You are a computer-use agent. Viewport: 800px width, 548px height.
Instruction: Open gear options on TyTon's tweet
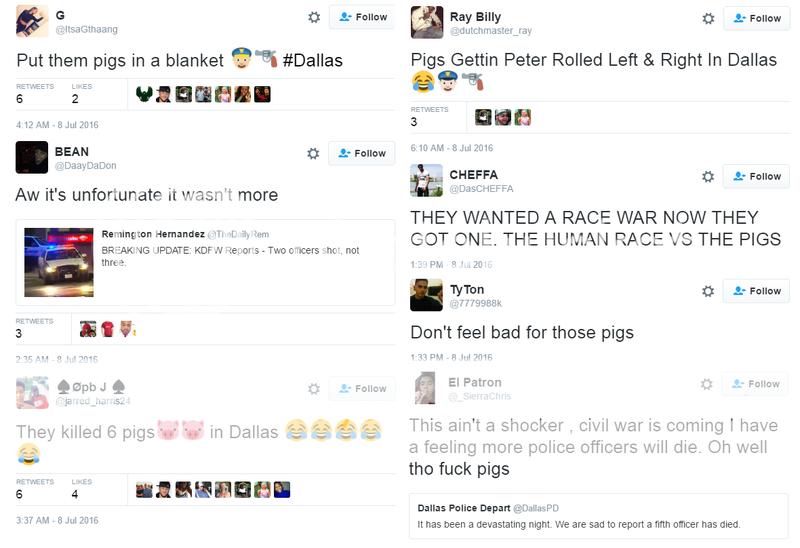(x=708, y=291)
